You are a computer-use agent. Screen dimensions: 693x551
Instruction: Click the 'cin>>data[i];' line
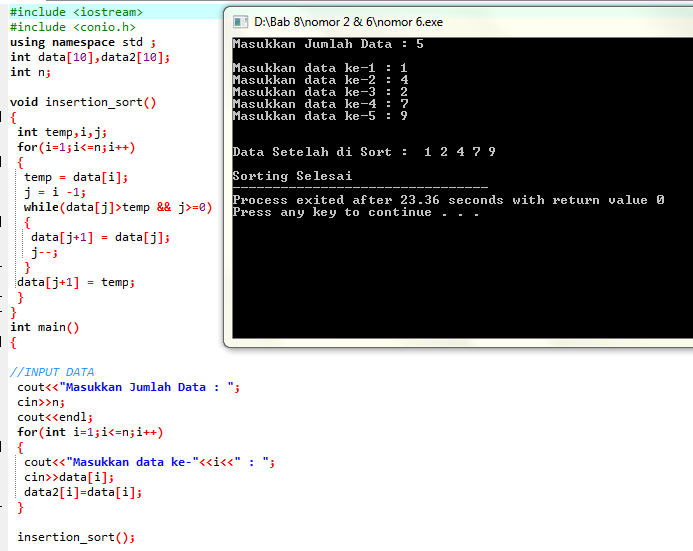[x=69, y=477]
